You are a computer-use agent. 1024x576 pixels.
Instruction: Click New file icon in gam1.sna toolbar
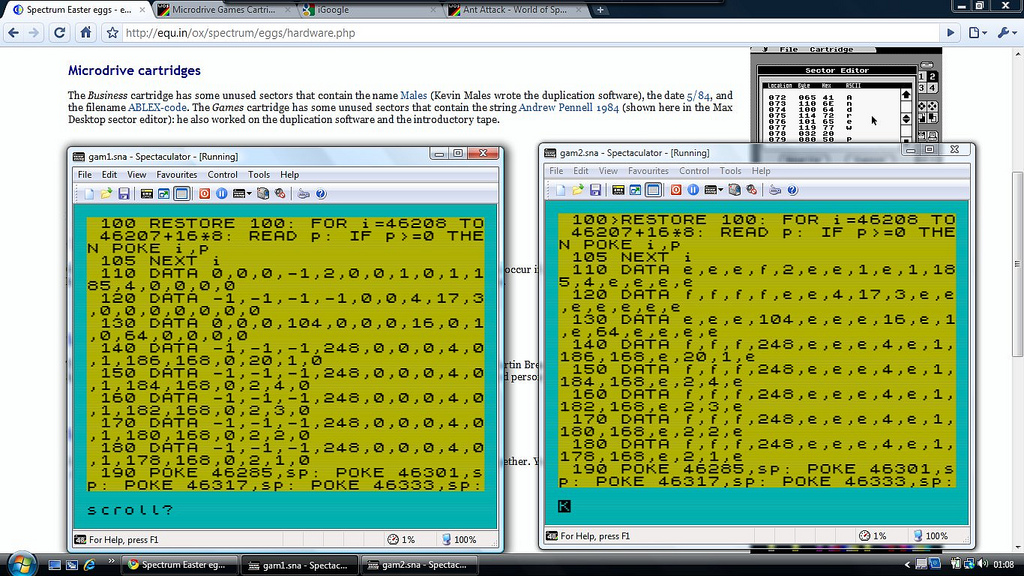tap(89, 194)
